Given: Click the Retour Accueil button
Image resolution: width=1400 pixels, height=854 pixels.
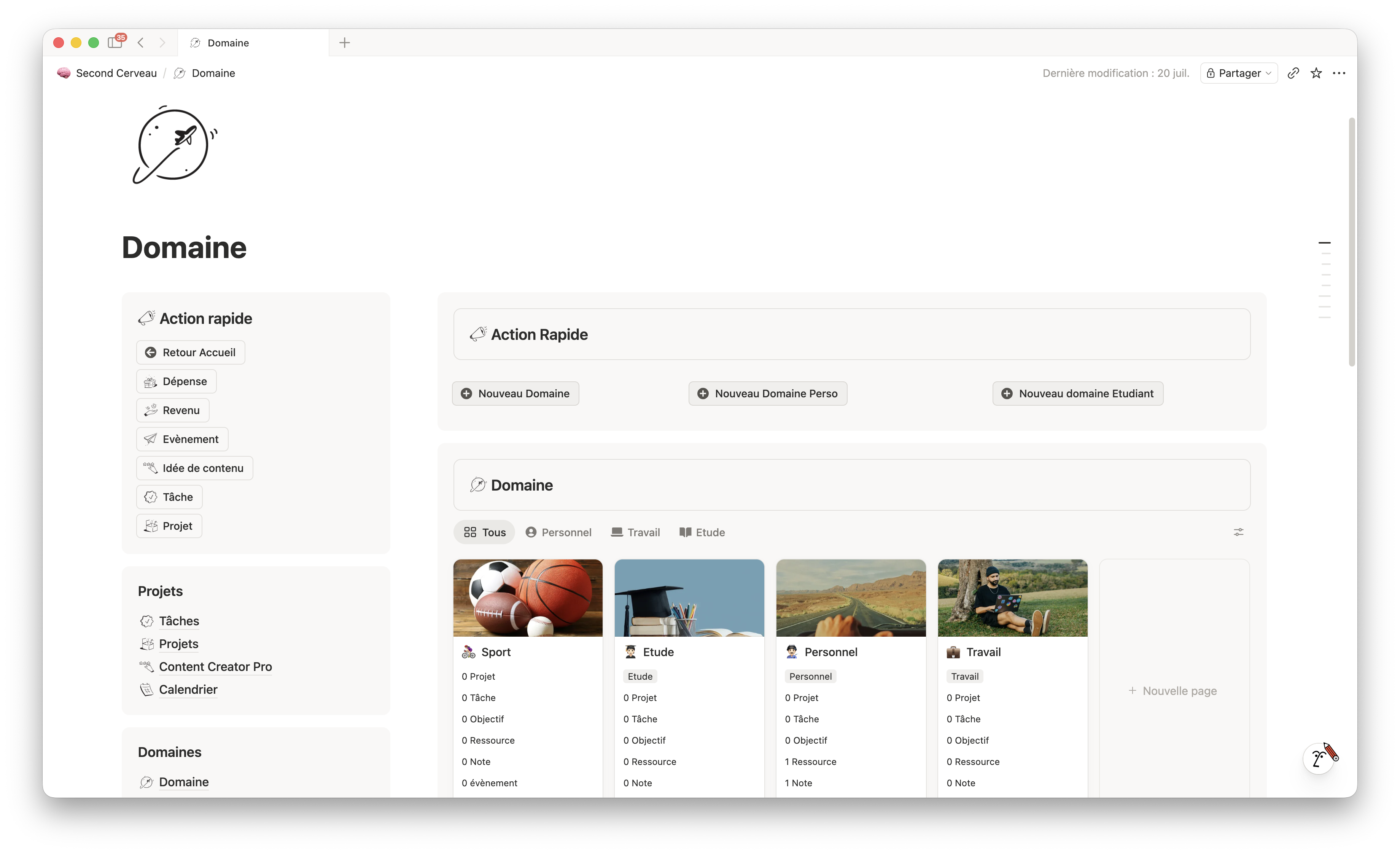Looking at the screenshot, I should pyautogui.click(x=190, y=353).
